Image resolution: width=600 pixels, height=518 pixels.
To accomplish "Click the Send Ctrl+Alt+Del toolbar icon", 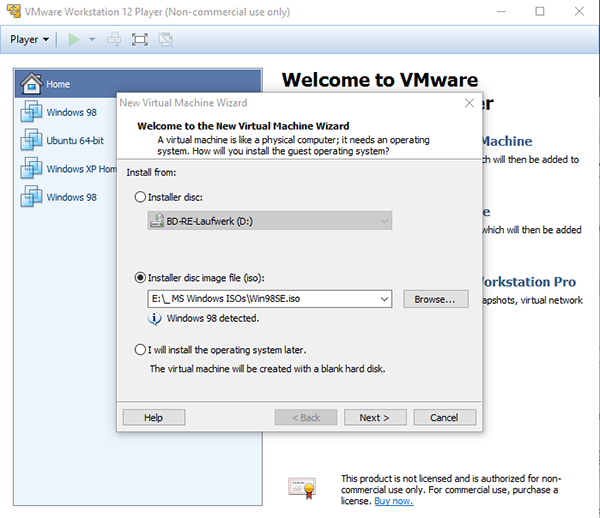I will (x=115, y=40).
